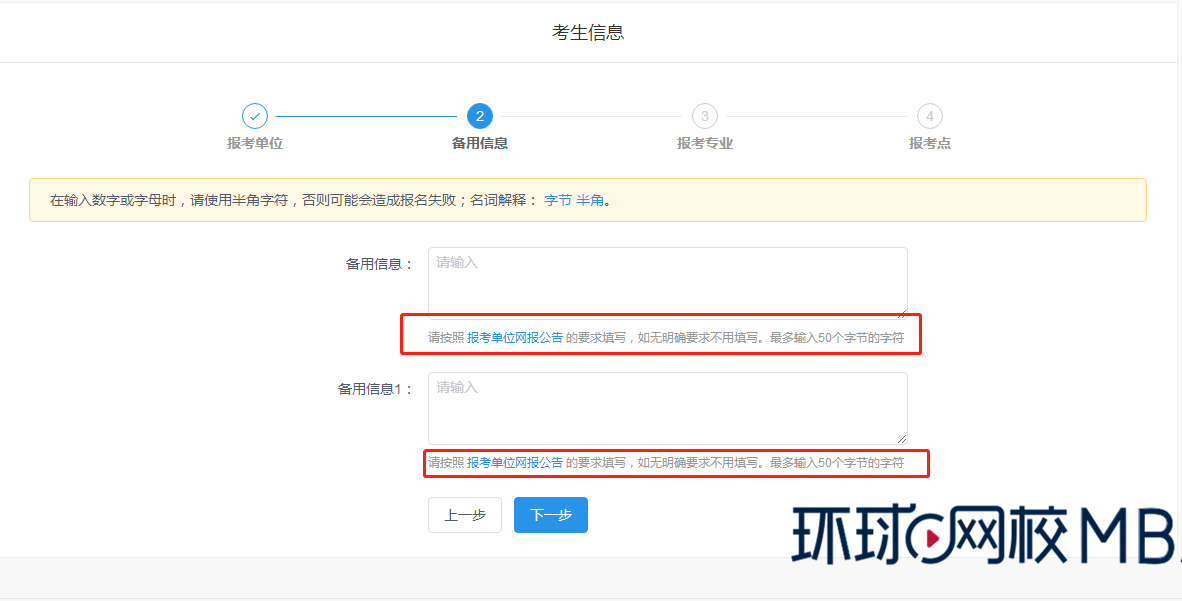Click the 报考单位 step label text
Viewport: 1182px width, 601px height.
pos(255,143)
